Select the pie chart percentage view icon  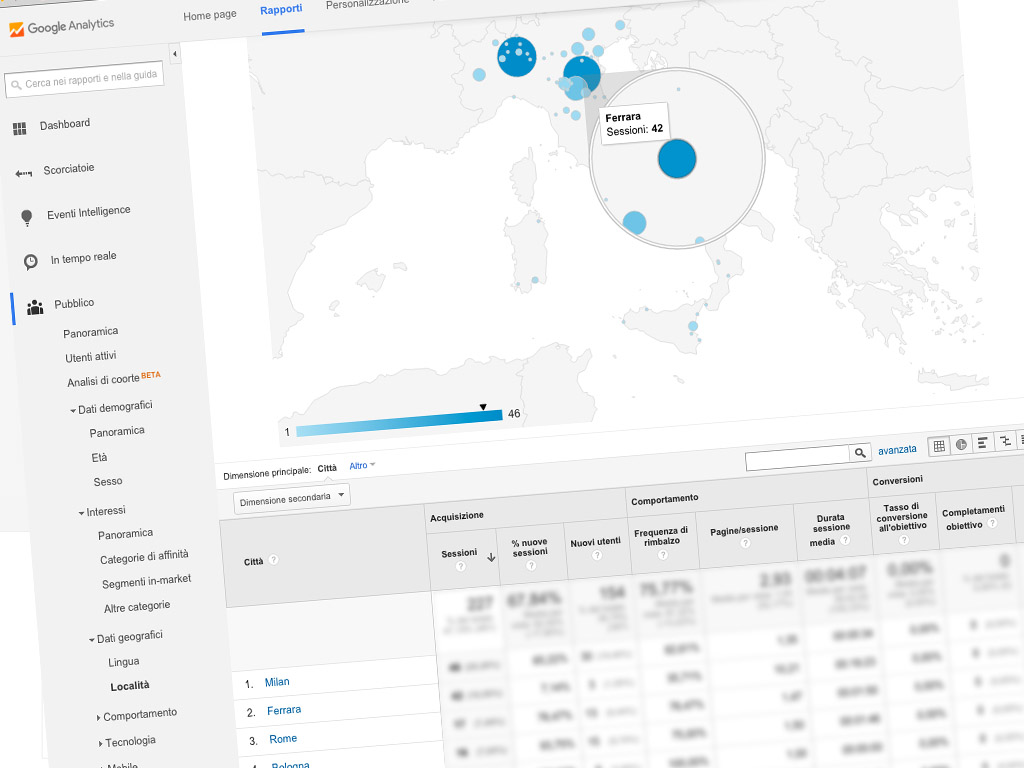(961, 445)
